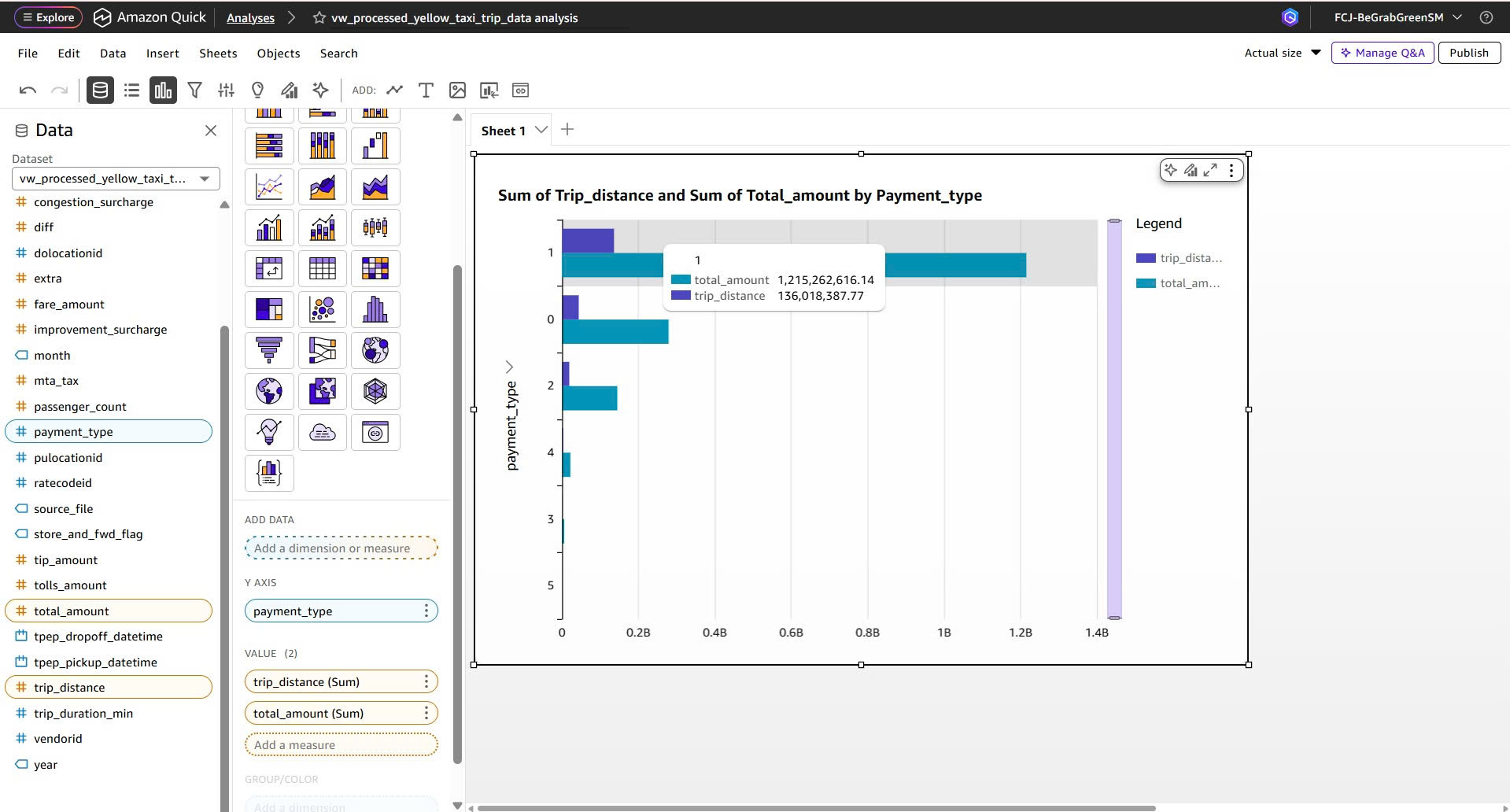Screen dimensions: 1510x812
Task: Select the heat map visual type
Action: [375, 268]
